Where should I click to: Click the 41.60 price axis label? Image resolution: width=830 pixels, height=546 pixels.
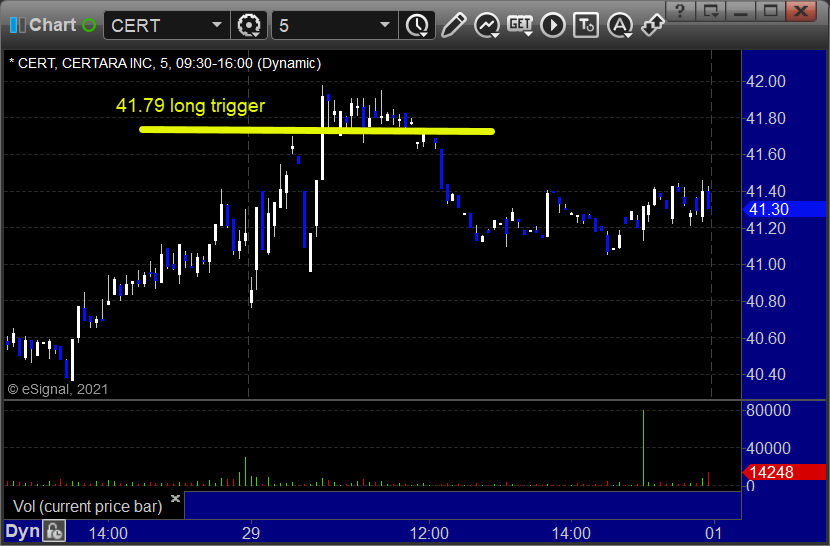765,155
